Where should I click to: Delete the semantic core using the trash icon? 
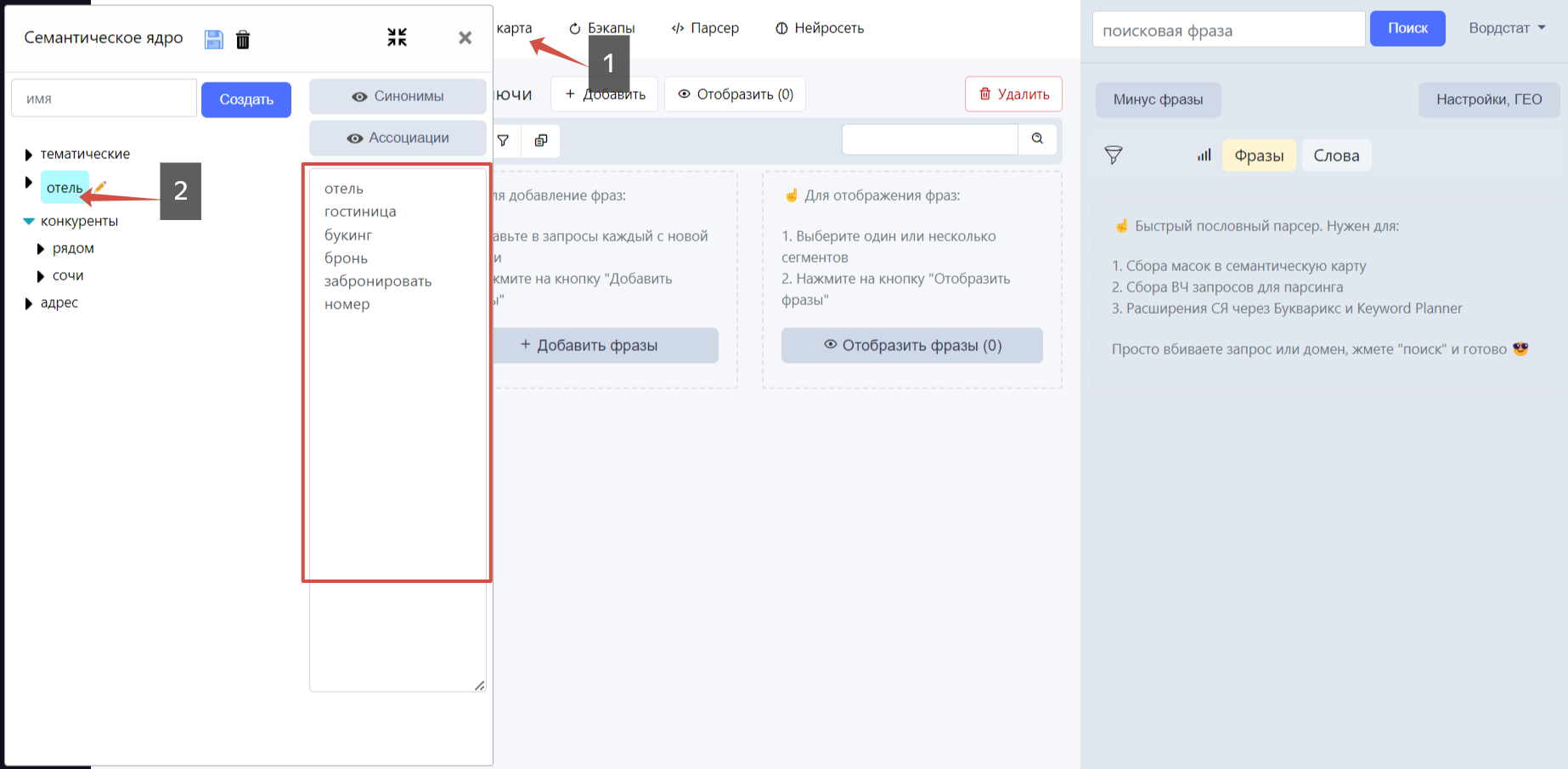(x=243, y=39)
